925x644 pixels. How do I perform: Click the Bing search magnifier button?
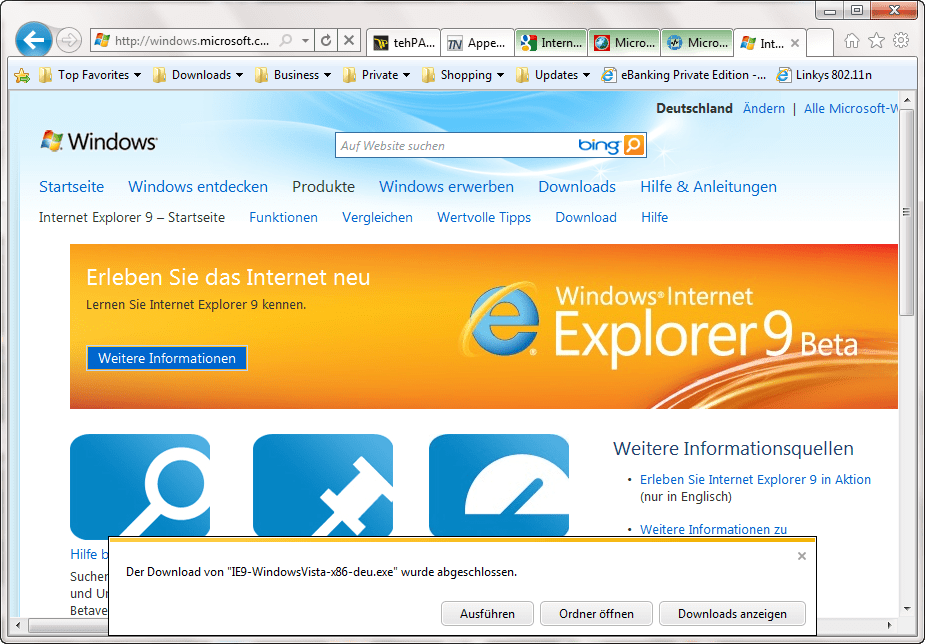pyautogui.click(x=634, y=146)
